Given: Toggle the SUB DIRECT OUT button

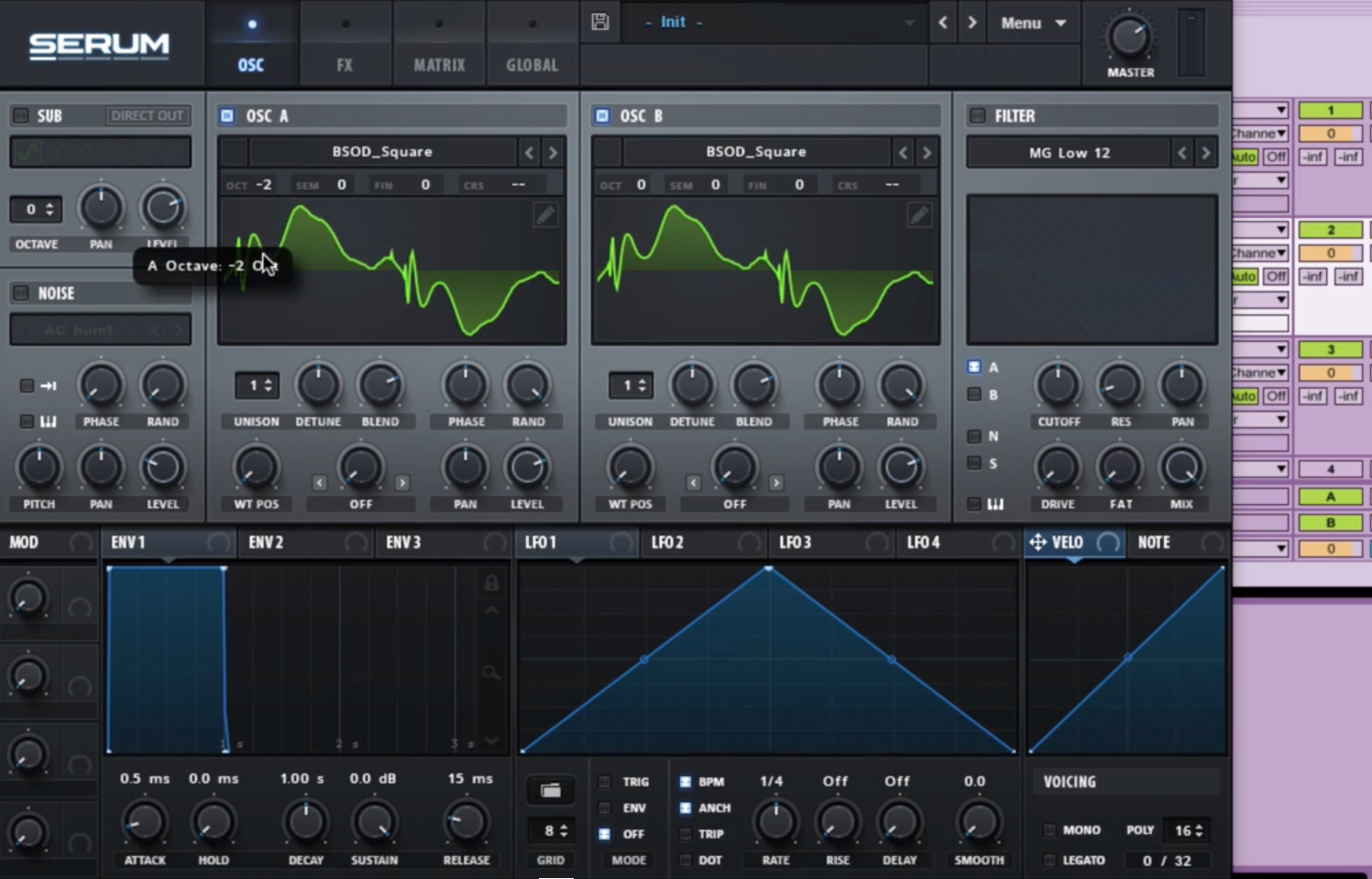Looking at the screenshot, I should [x=147, y=115].
